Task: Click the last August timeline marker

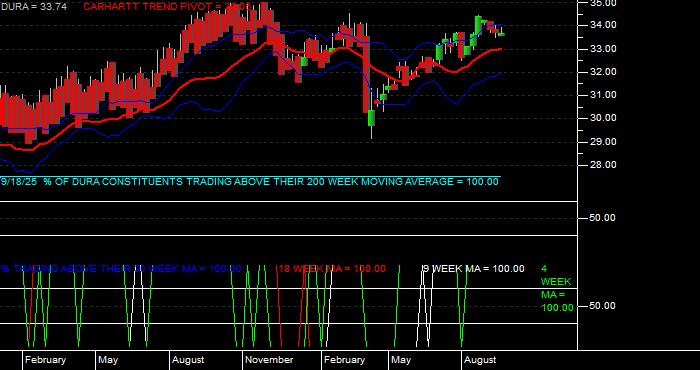Action: 480,360
